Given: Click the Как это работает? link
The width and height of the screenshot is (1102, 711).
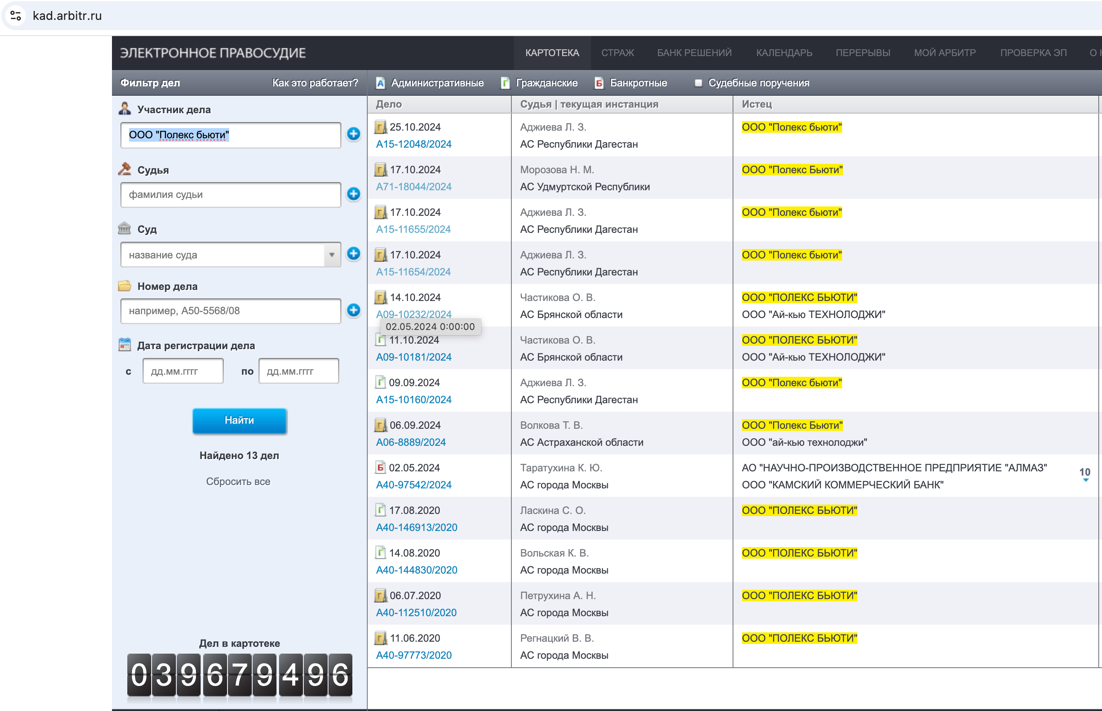Looking at the screenshot, I should [315, 83].
